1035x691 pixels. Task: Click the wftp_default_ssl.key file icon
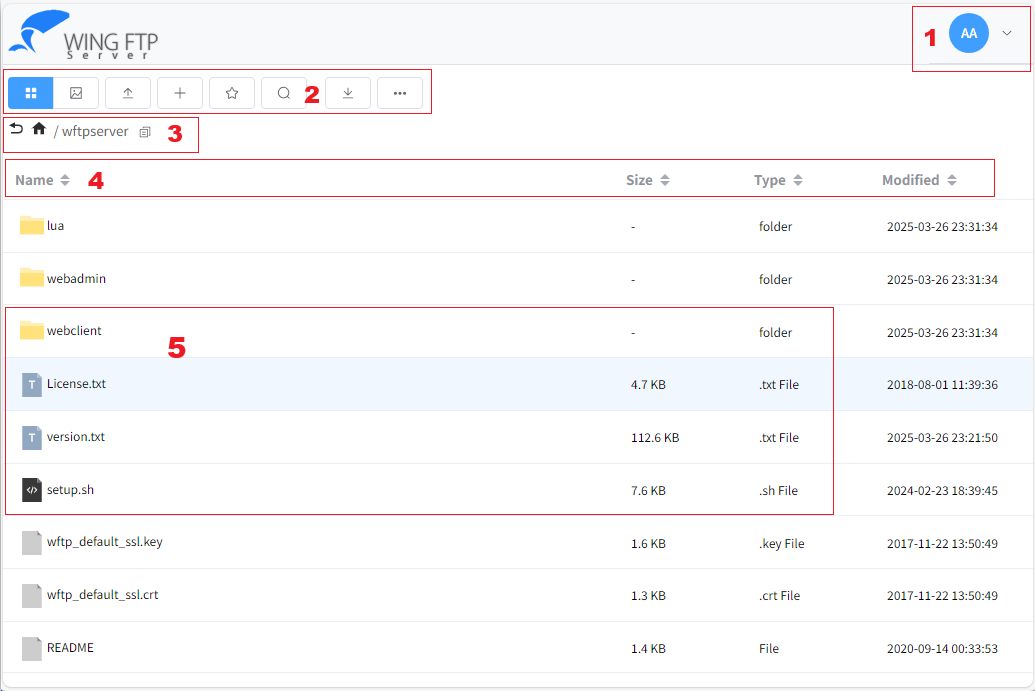tap(32, 543)
